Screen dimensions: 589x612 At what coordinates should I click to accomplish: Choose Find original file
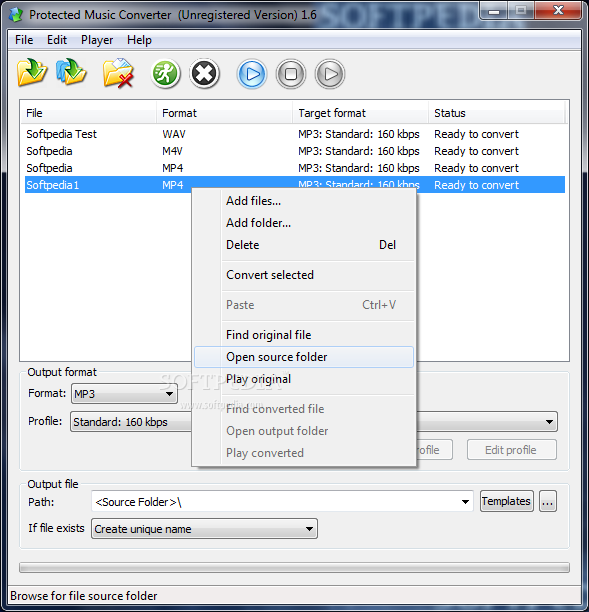click(304, 335)
